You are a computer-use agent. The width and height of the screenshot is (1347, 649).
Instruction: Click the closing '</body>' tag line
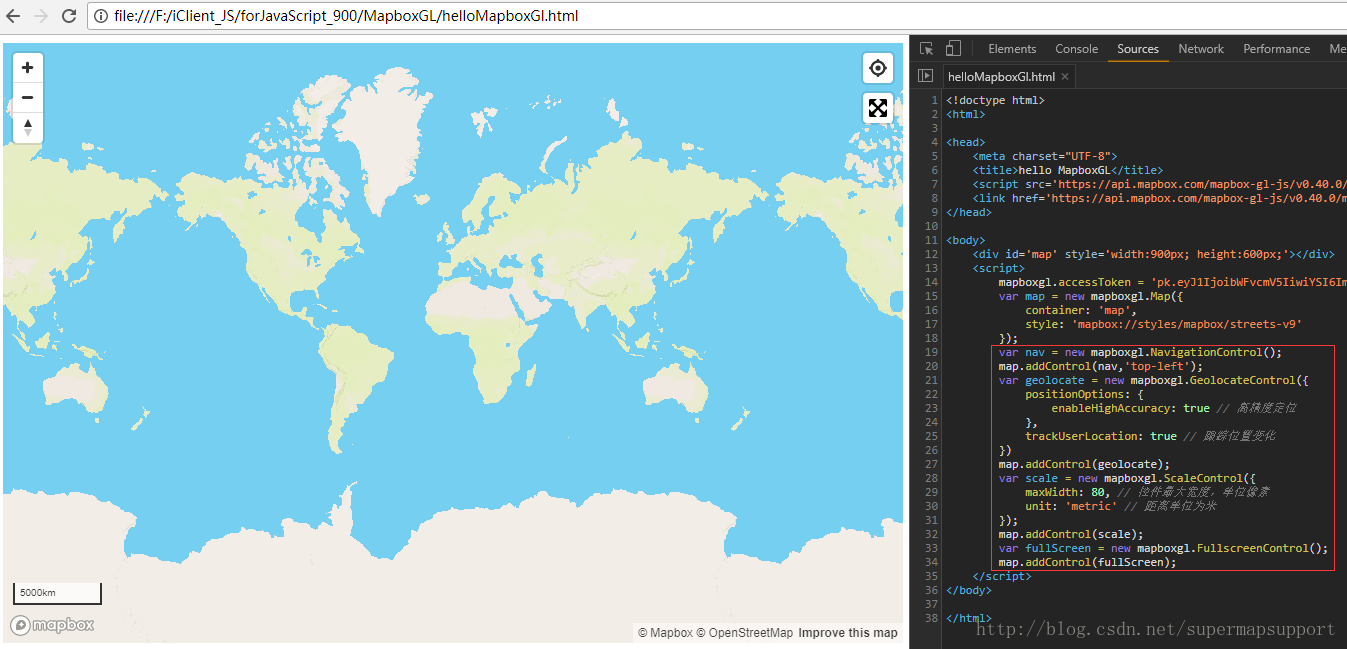click(x=969, y=590)
